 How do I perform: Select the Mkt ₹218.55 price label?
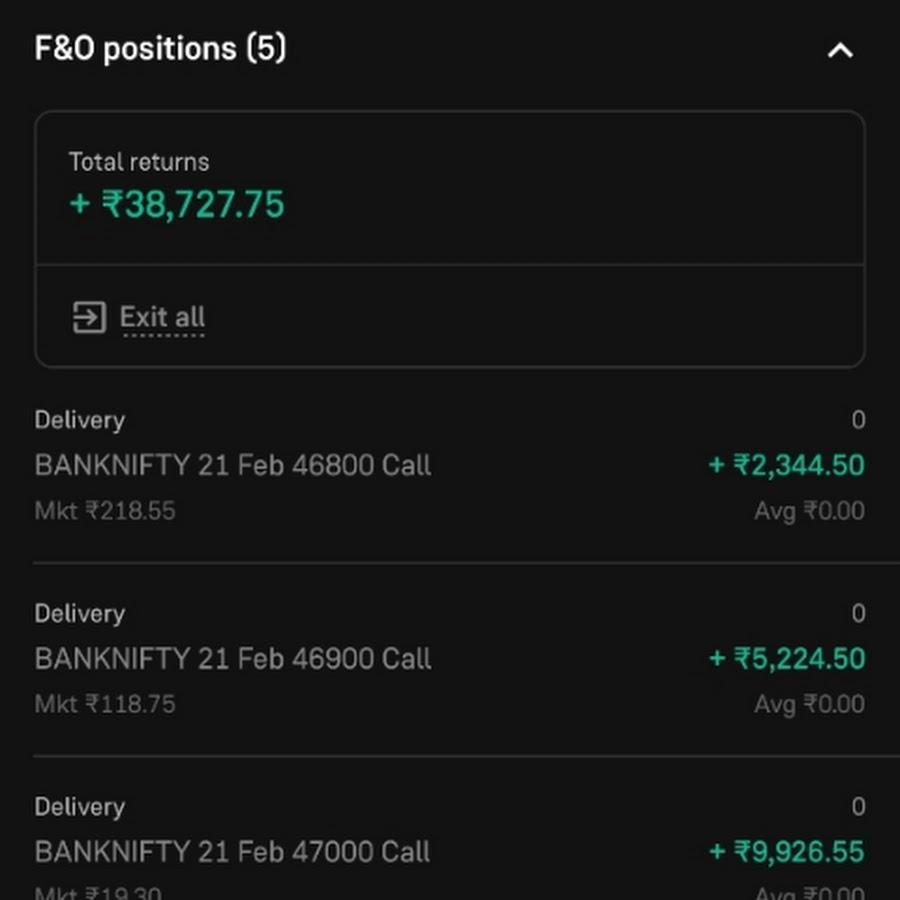(x=104, y=510)
